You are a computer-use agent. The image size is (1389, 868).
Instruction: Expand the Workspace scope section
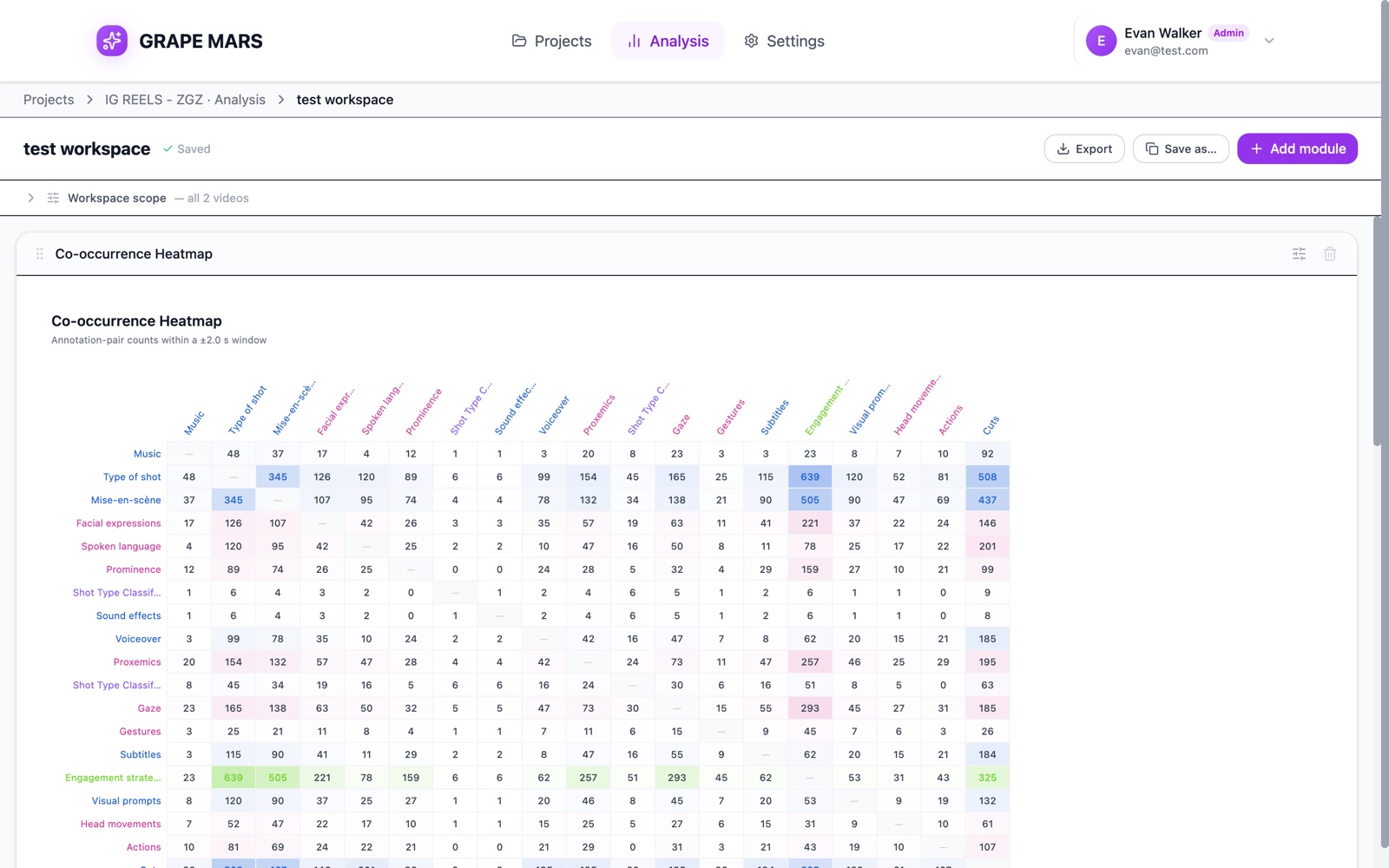pyautogui.click(x=31, y=198)
